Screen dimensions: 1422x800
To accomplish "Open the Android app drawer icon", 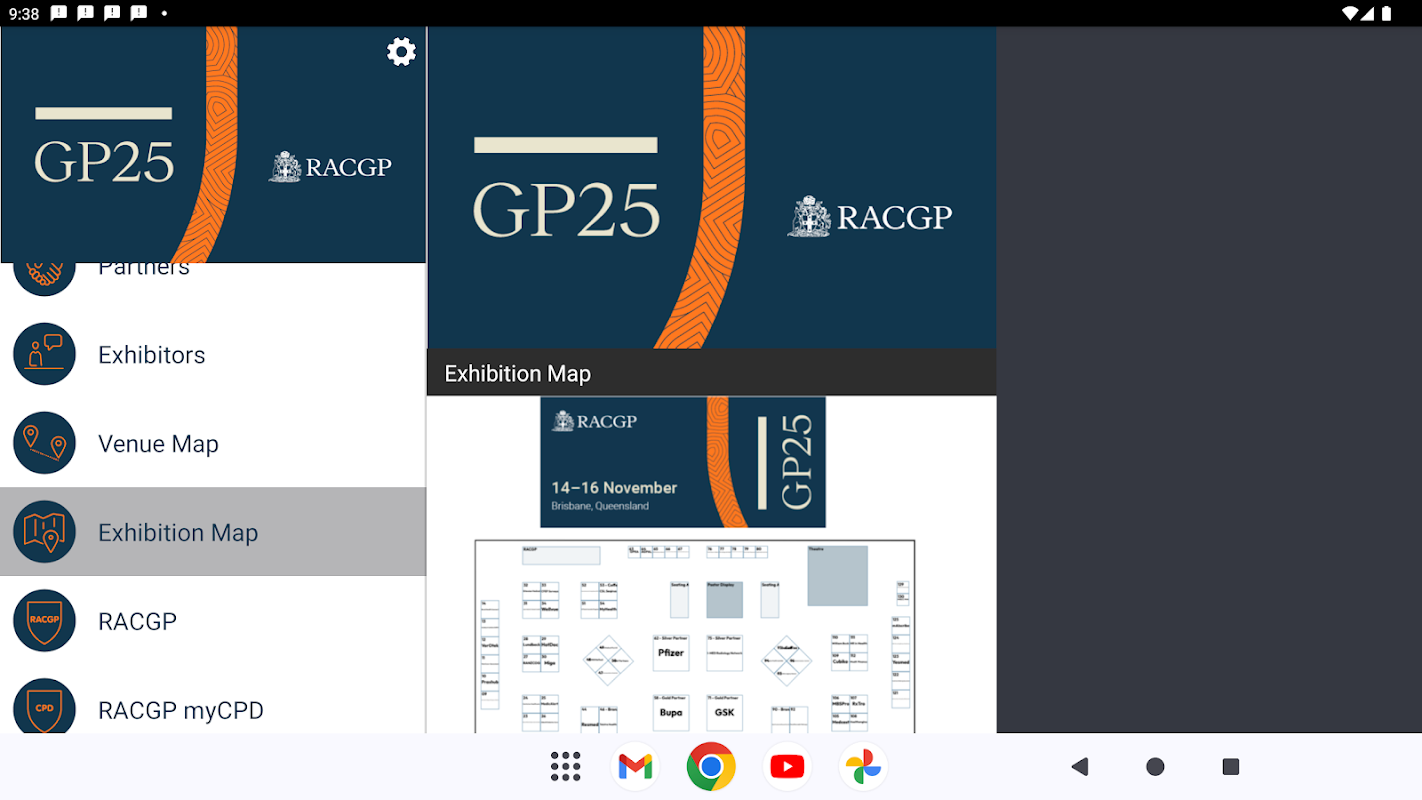I will click(x=566, y=767).
